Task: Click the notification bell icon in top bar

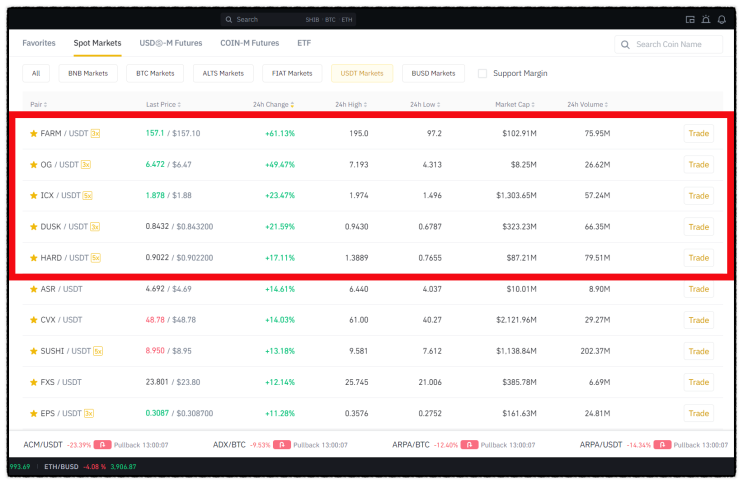Action: (x=722, y=19)
